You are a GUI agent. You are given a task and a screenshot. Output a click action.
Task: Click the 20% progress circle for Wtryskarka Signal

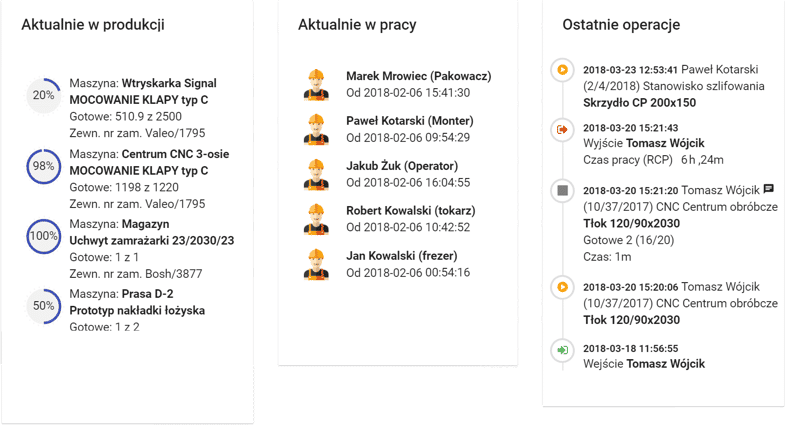pyautogui.click(x=44, y=95)
